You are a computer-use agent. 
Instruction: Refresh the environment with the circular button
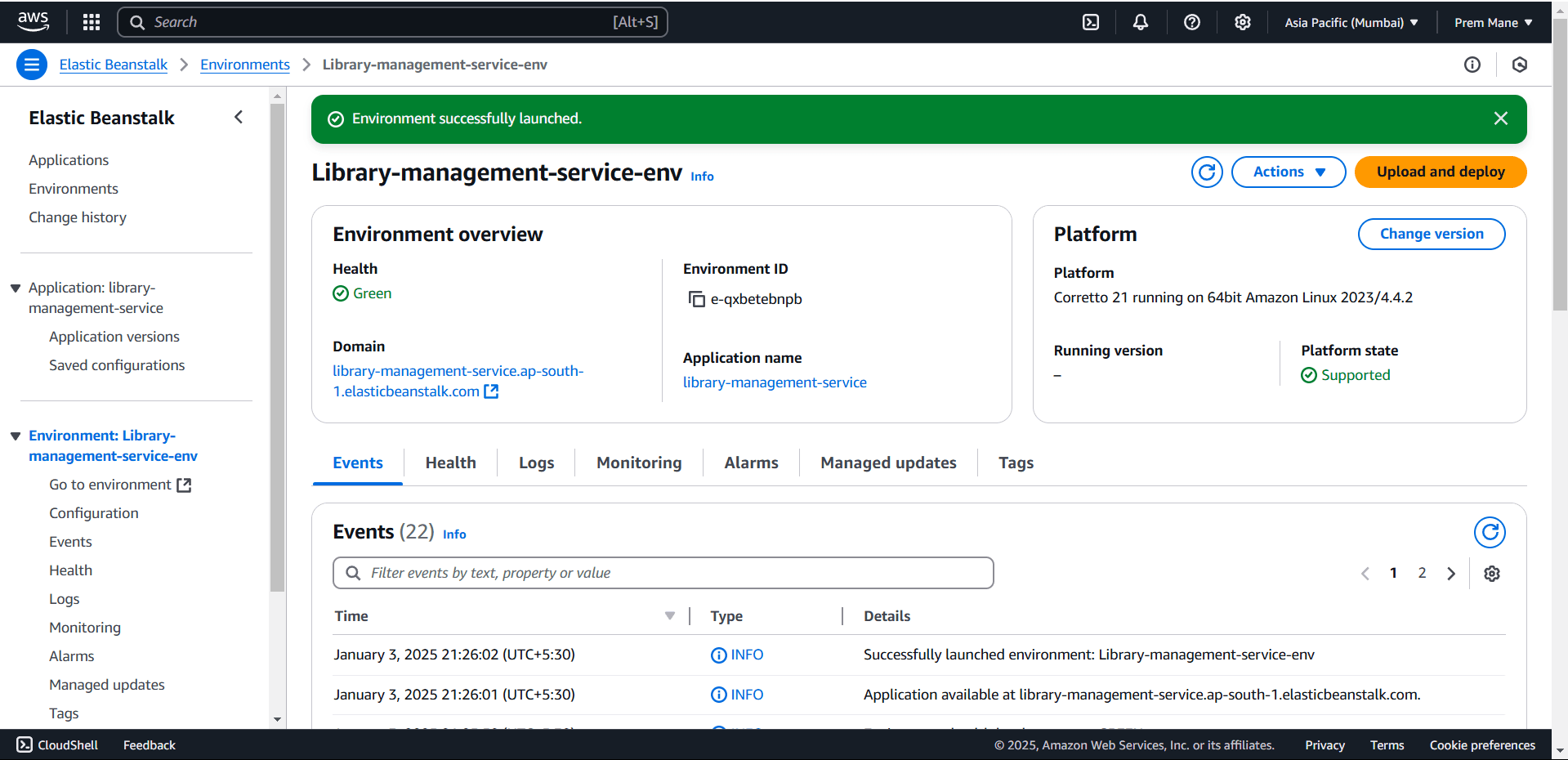click(1207, 172)
